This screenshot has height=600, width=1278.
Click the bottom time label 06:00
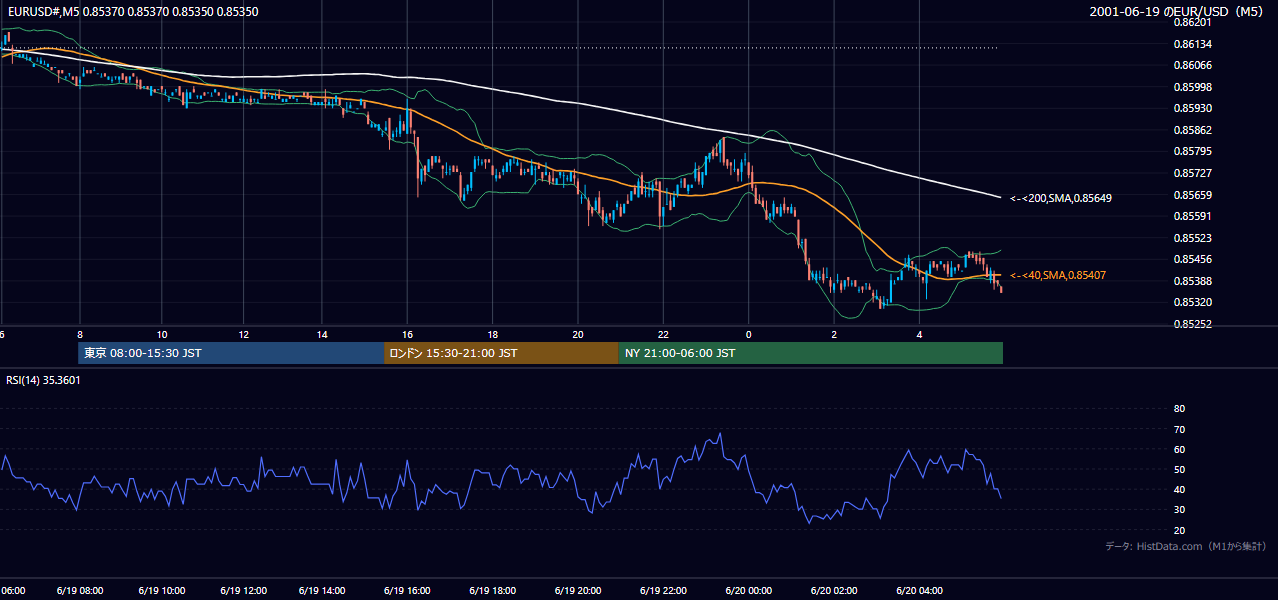(x=13, y=590)
